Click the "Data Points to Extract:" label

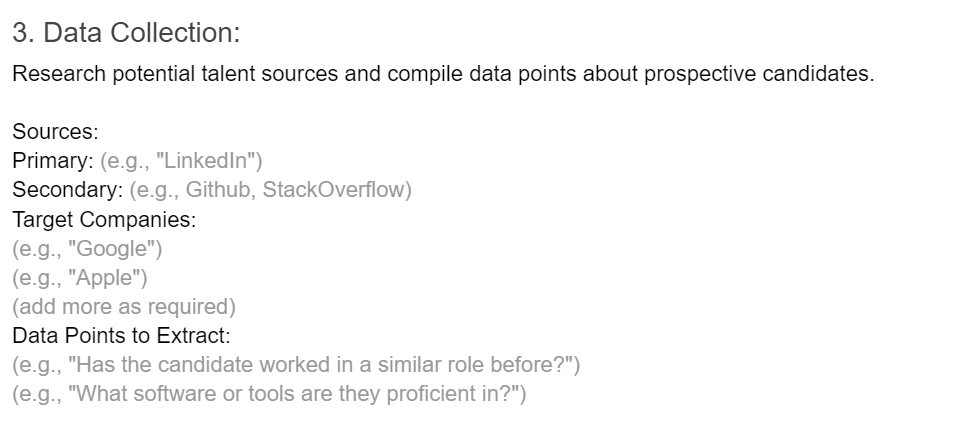click(x=122, y=335)
